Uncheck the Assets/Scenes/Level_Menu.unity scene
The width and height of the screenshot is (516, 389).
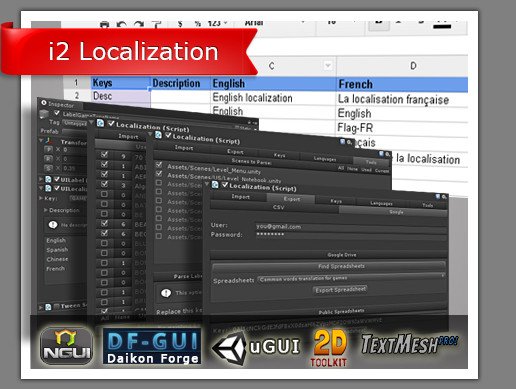(159, 165)
